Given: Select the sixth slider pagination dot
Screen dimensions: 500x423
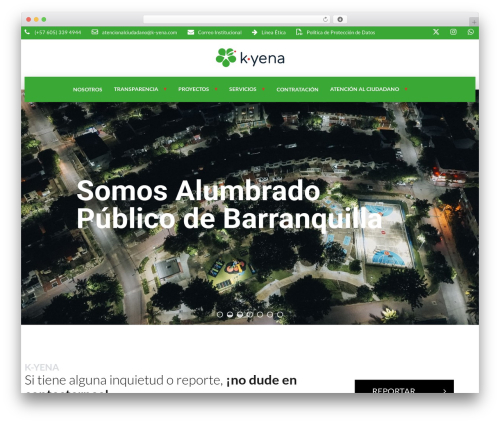Looking at the screenshot, I should click(270, 314).
